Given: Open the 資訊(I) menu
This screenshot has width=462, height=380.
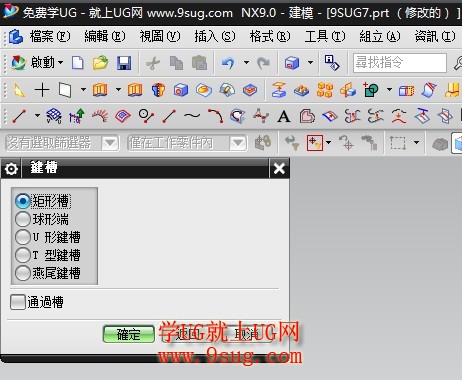Looking at the screenshot, I should 435,36.
